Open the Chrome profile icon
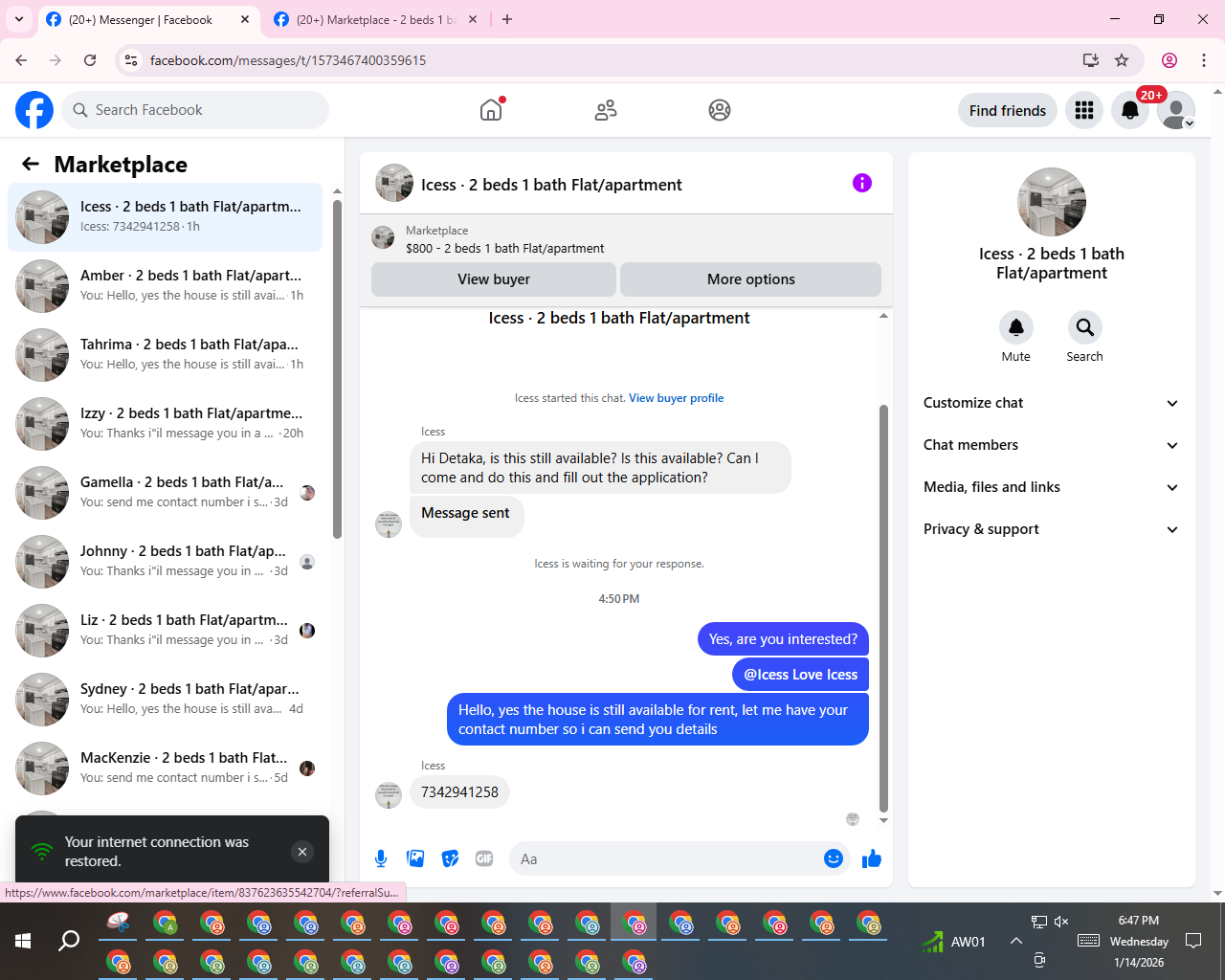1225x980 pixels. coord(1169,60)
